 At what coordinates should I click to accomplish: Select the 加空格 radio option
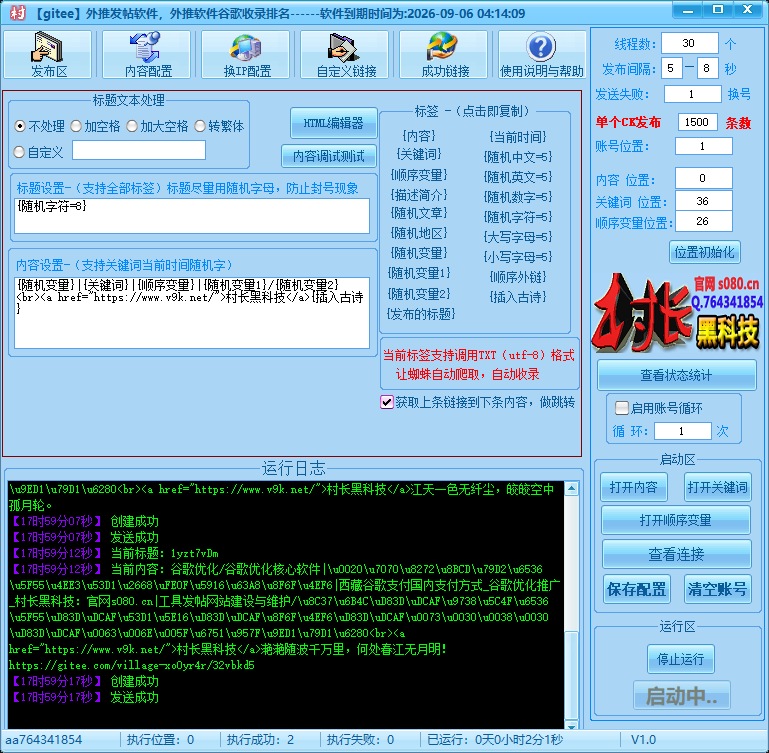(x=95, y=126)
